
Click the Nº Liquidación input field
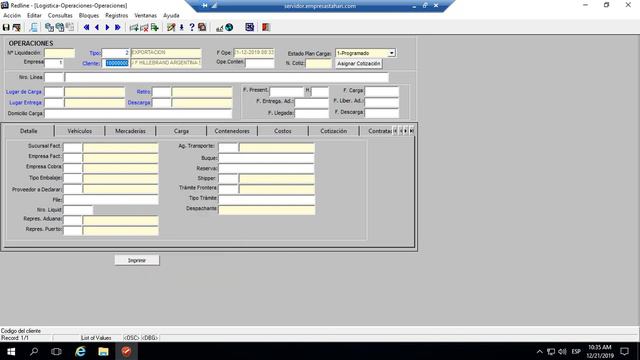point(60,53)
